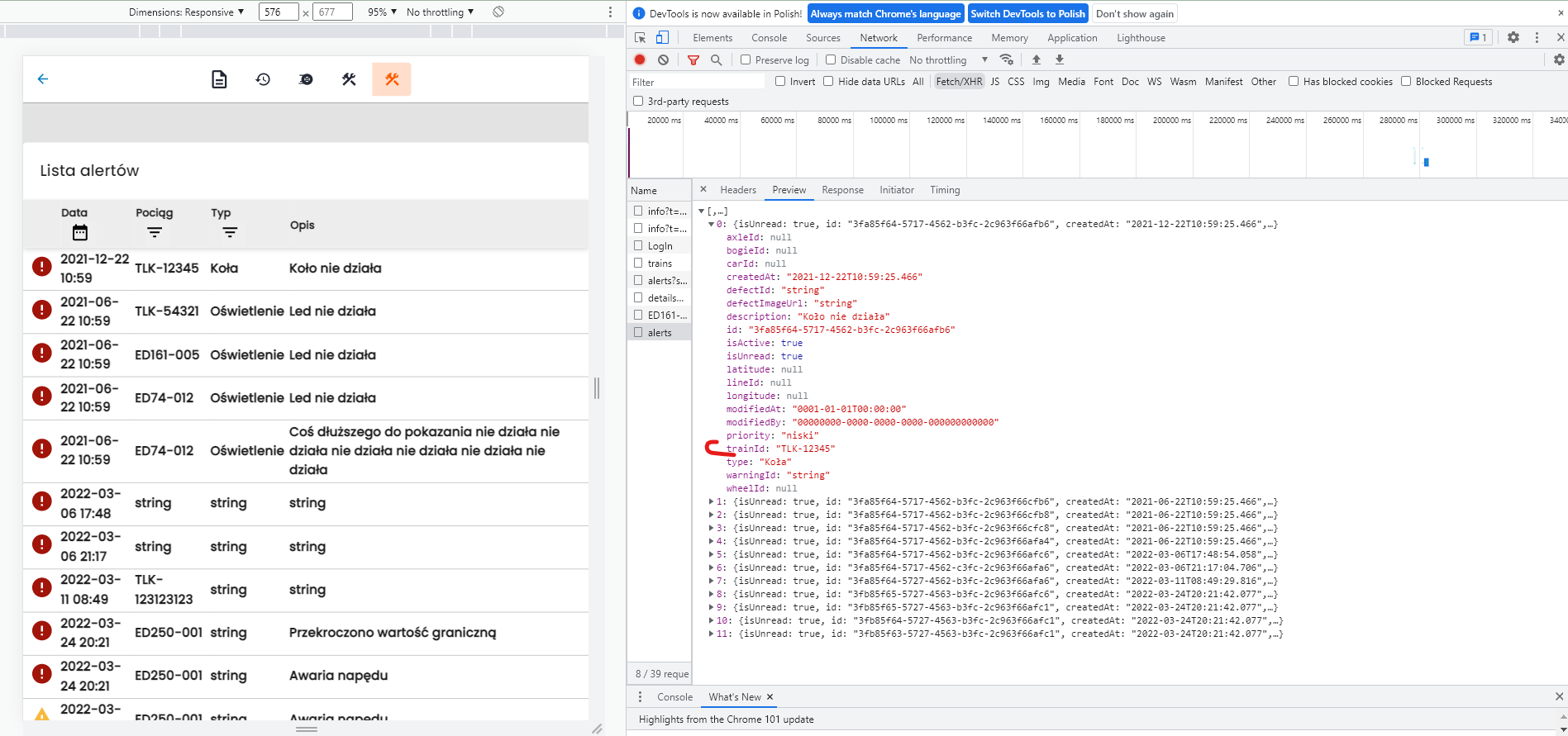The image size is (1568, 736).
Task: Check Blocked Requests checkbox
Action: pyautogui.click(x=1406, y=81)
